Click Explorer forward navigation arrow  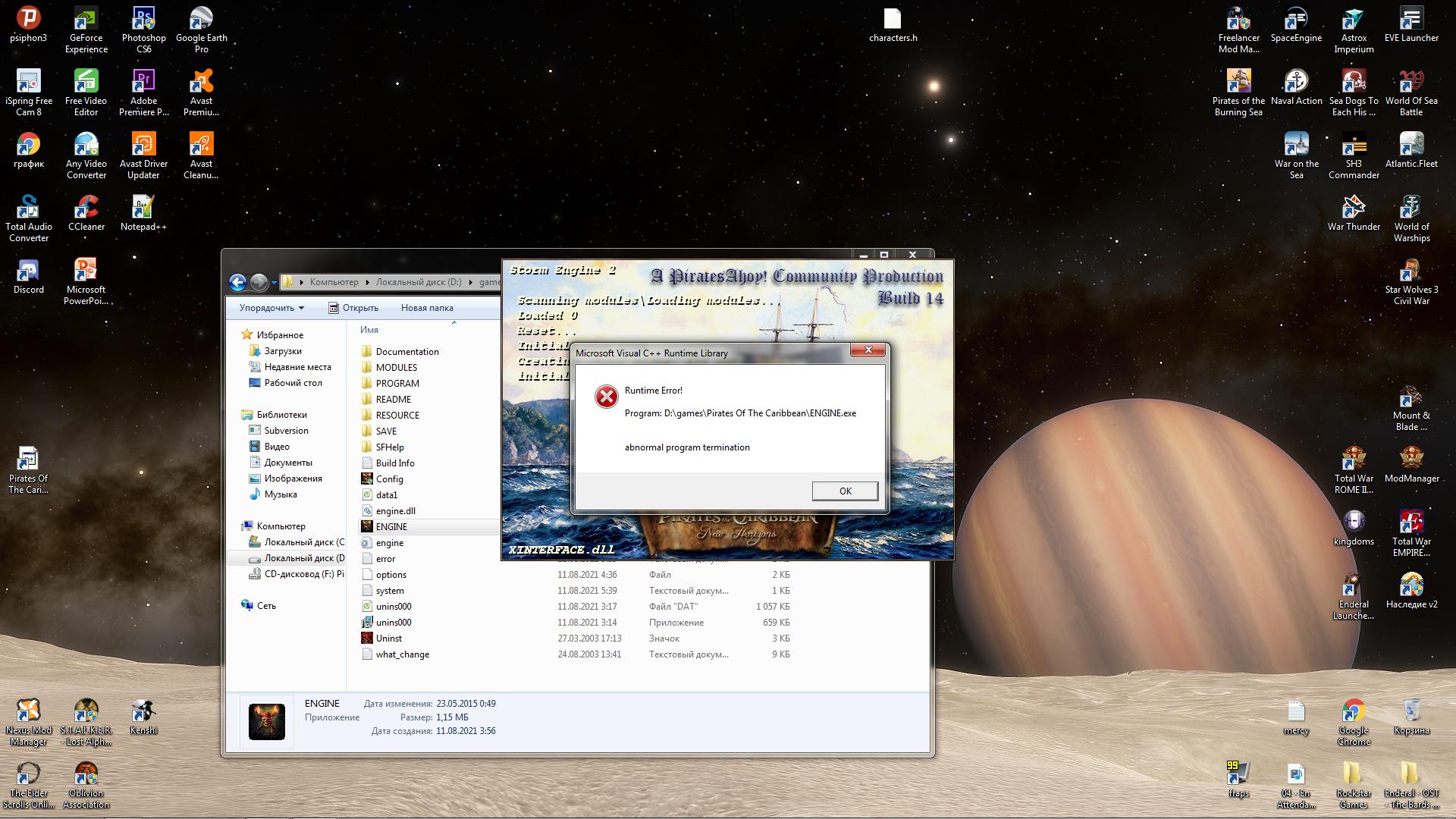[259, 282]
